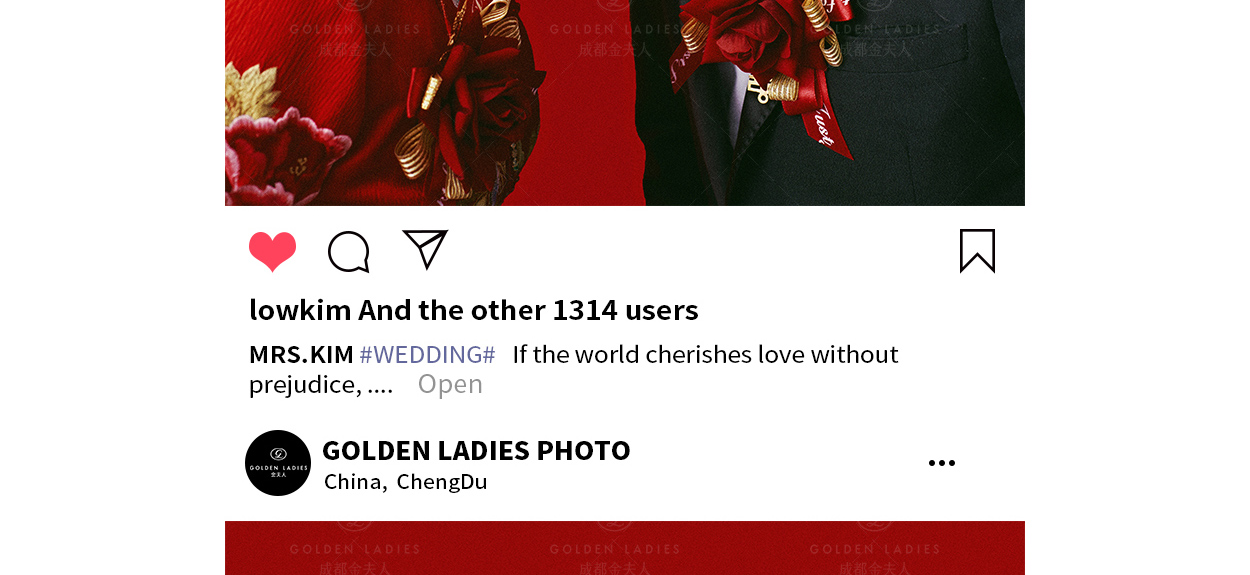
Task: Click the caption text about cherishing love
Action: click(705, 354)
